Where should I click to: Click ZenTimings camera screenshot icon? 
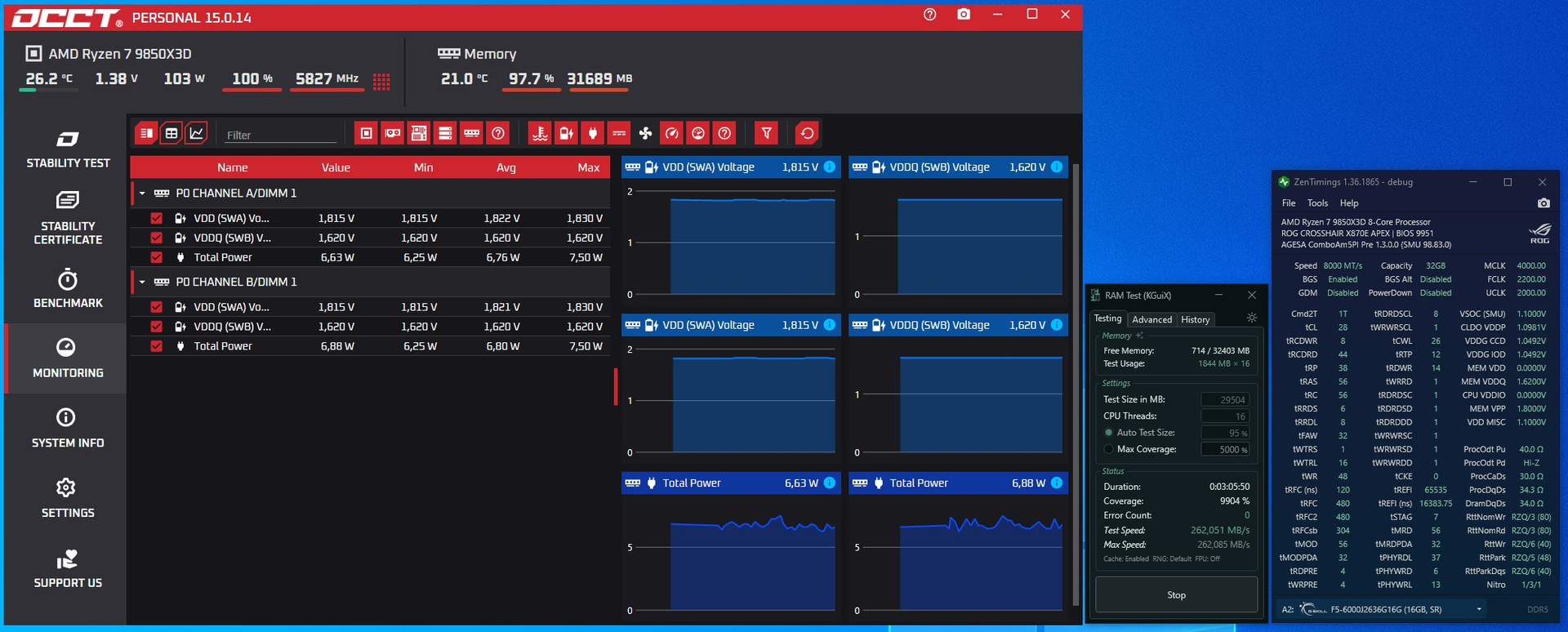point(1543,203)
